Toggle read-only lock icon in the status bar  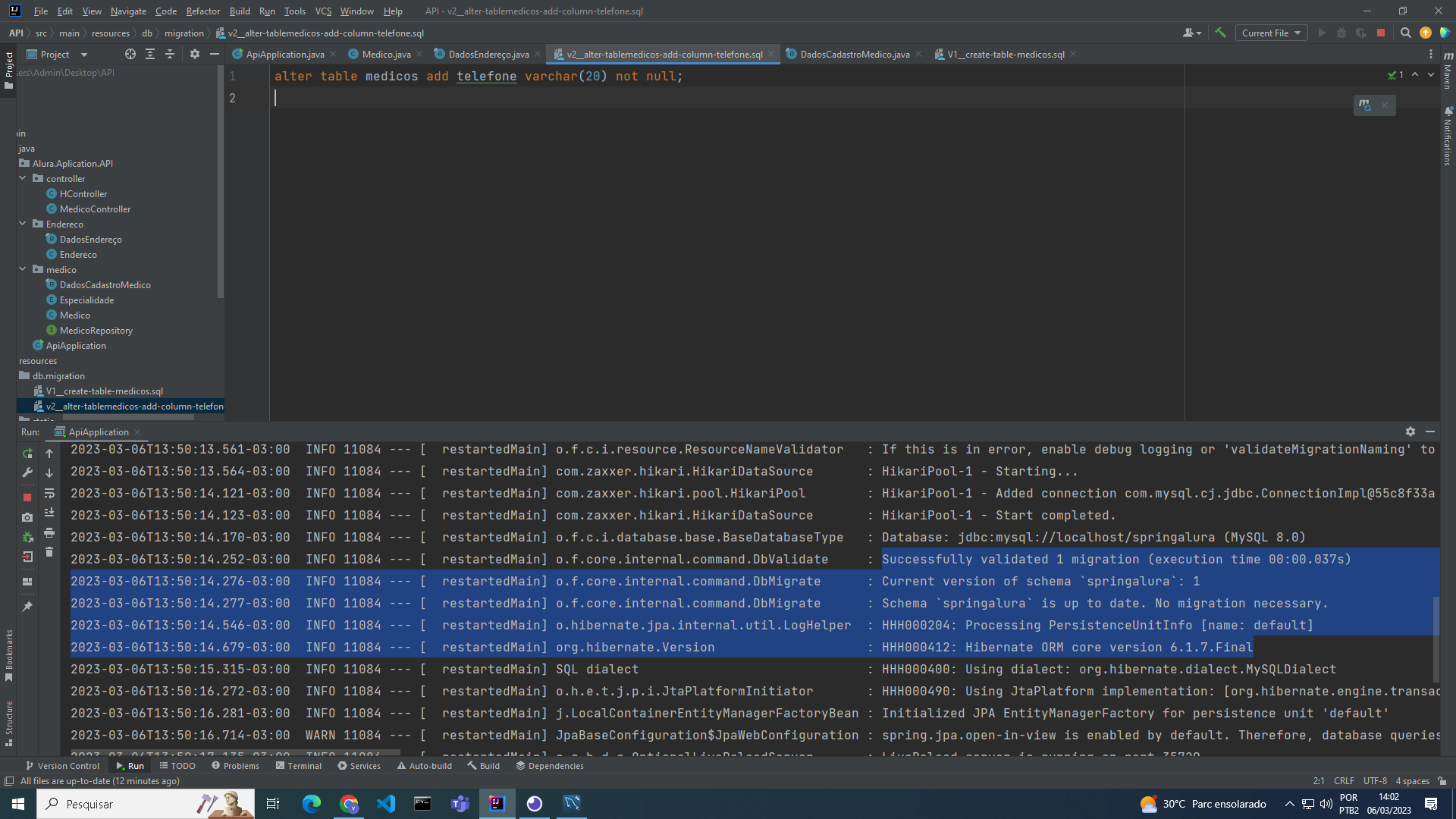pyautogui.click(x=1442, y=781)
